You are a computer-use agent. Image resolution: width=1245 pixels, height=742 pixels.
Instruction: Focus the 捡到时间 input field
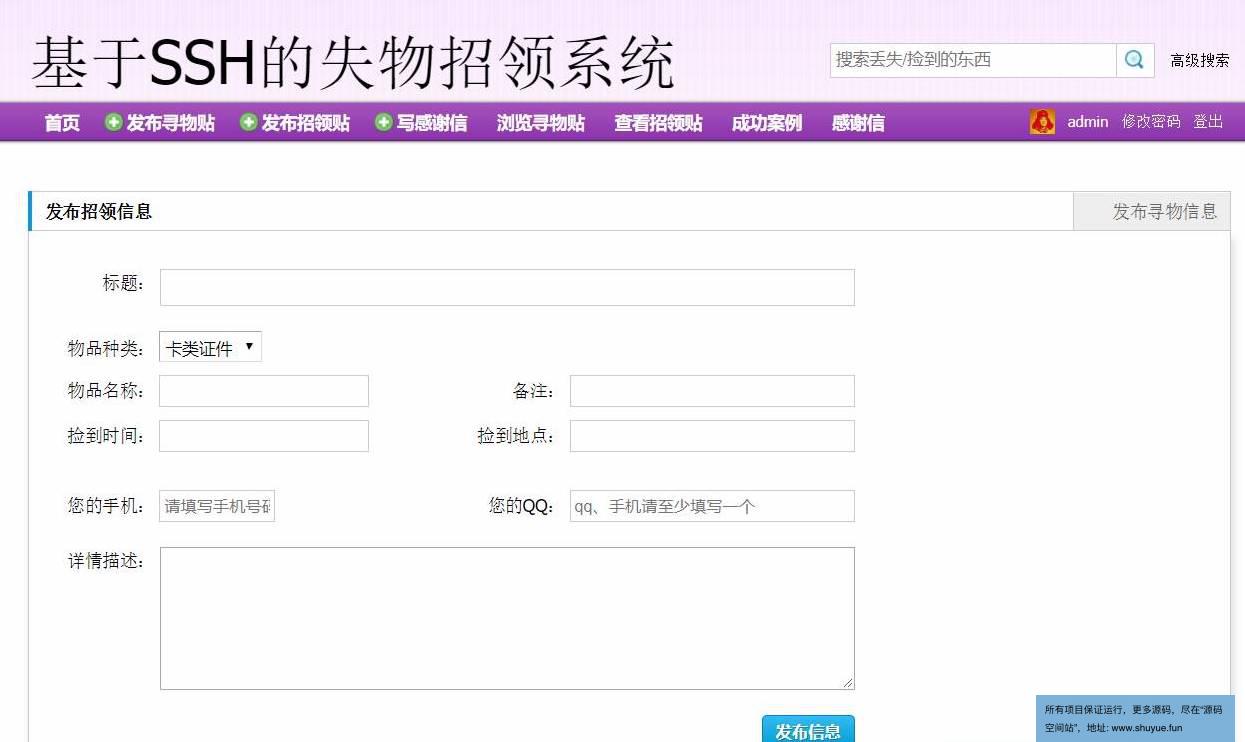pyautogui.click(x=264, y=436)
